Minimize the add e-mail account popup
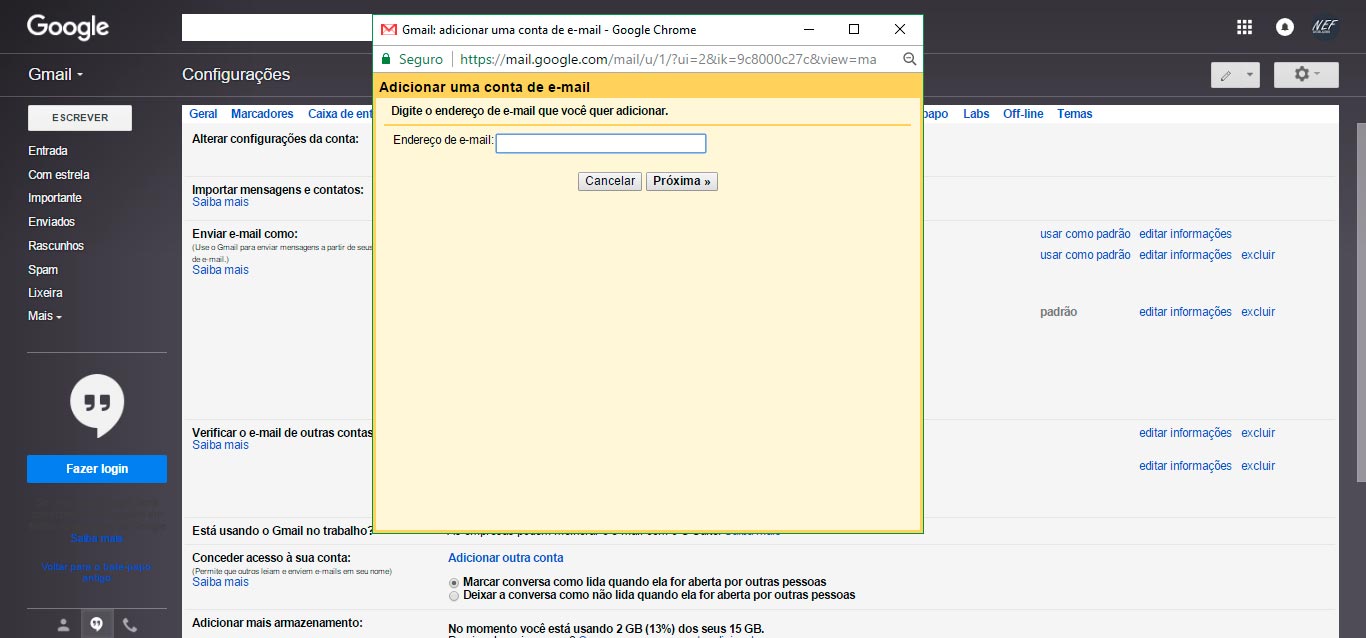Image resolution: width=1366 pixels, height=638 pixels. [808, 29]
